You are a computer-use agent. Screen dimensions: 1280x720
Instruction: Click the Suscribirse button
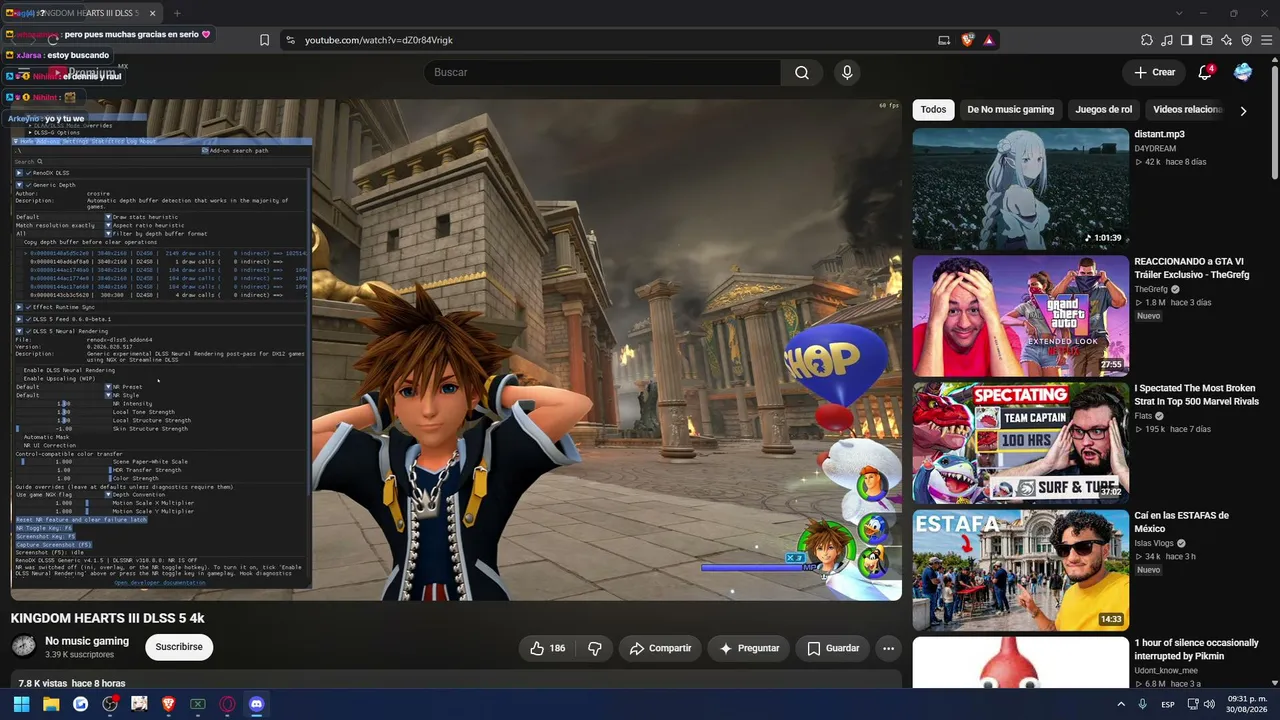[x=179, y=647]
